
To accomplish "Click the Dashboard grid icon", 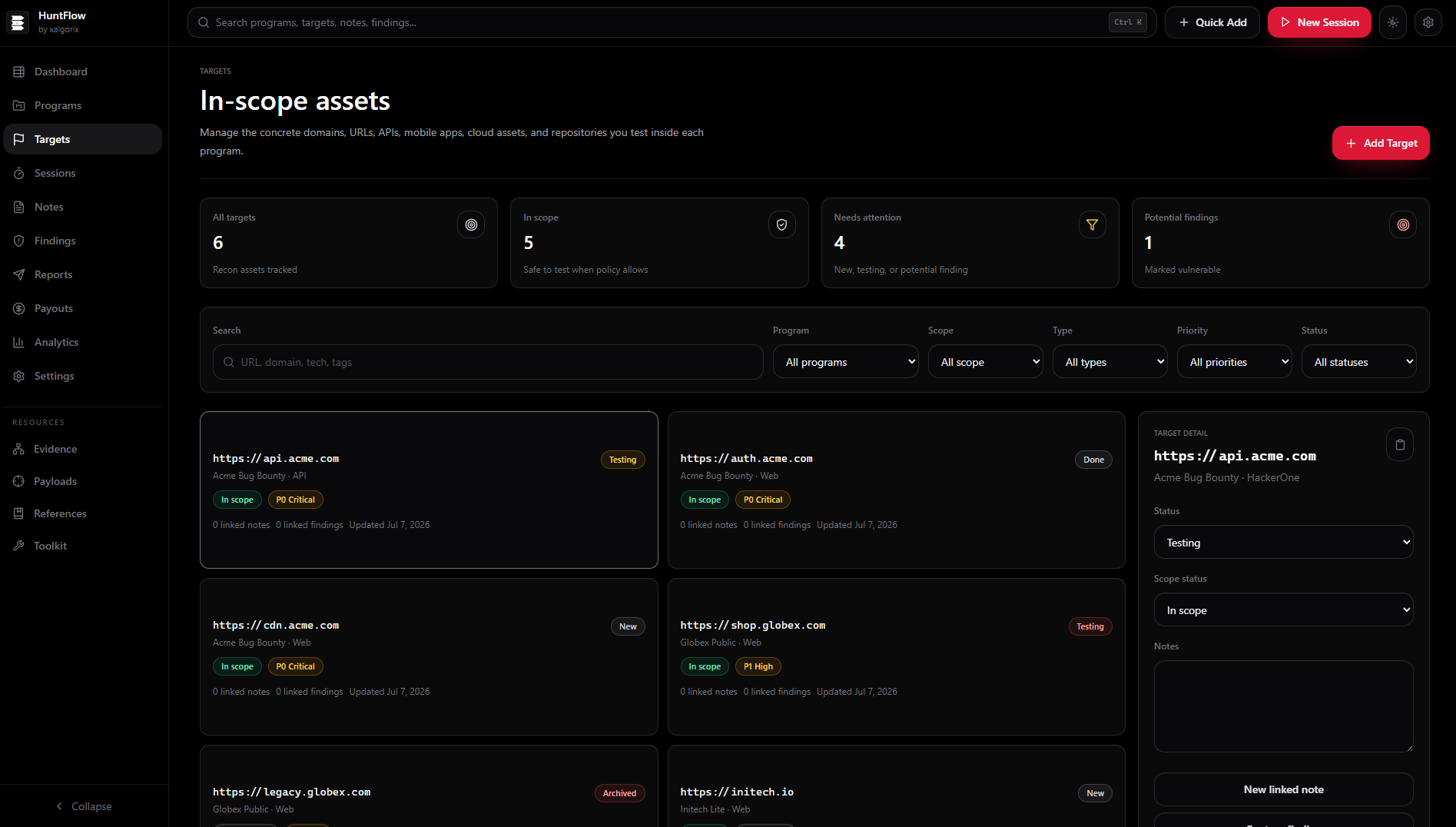I will (x=19, y=71).
